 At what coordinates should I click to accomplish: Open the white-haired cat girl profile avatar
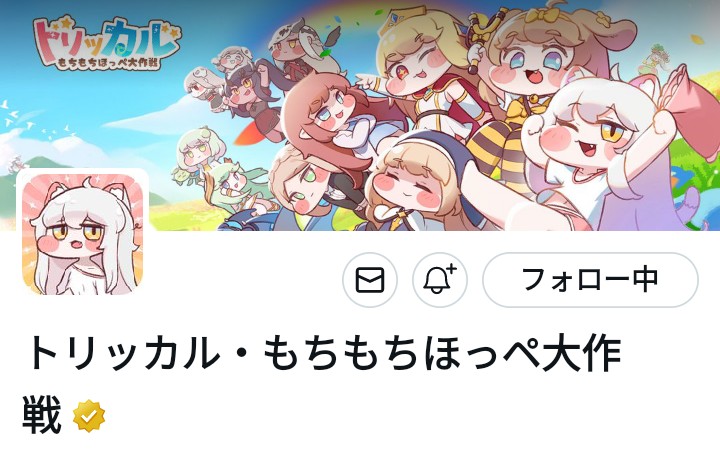[x=83, y=235]
